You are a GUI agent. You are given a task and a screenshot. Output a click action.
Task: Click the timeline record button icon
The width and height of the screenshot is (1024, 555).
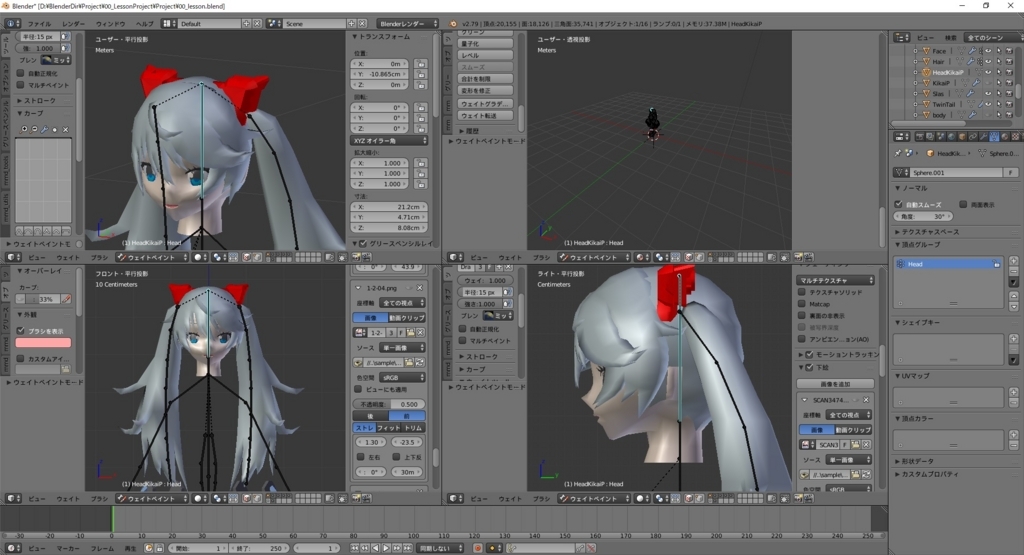click(477, 548)
